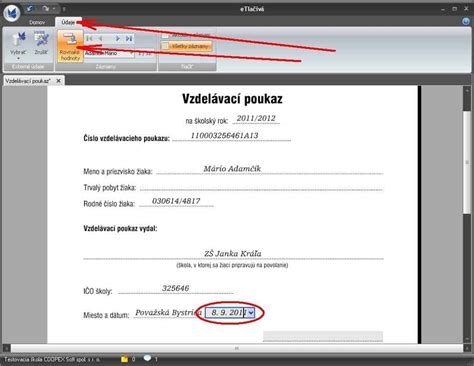
Task: Click the horizontal scrollbar right arrow
Action: point(466,348)
